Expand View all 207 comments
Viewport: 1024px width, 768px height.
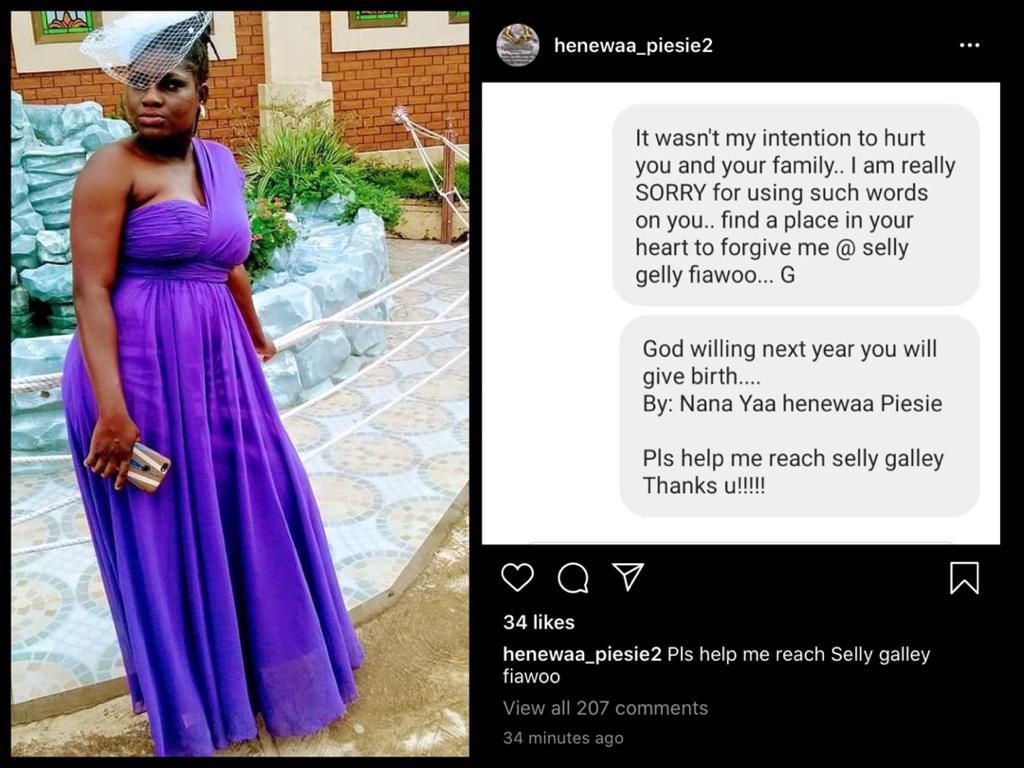pyautogui.click(x=605, y=708)
